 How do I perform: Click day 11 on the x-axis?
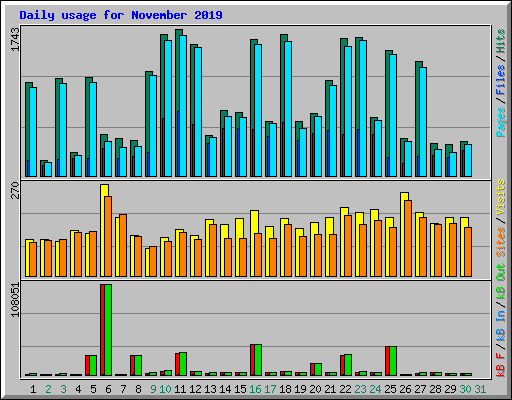click(180, 389)
